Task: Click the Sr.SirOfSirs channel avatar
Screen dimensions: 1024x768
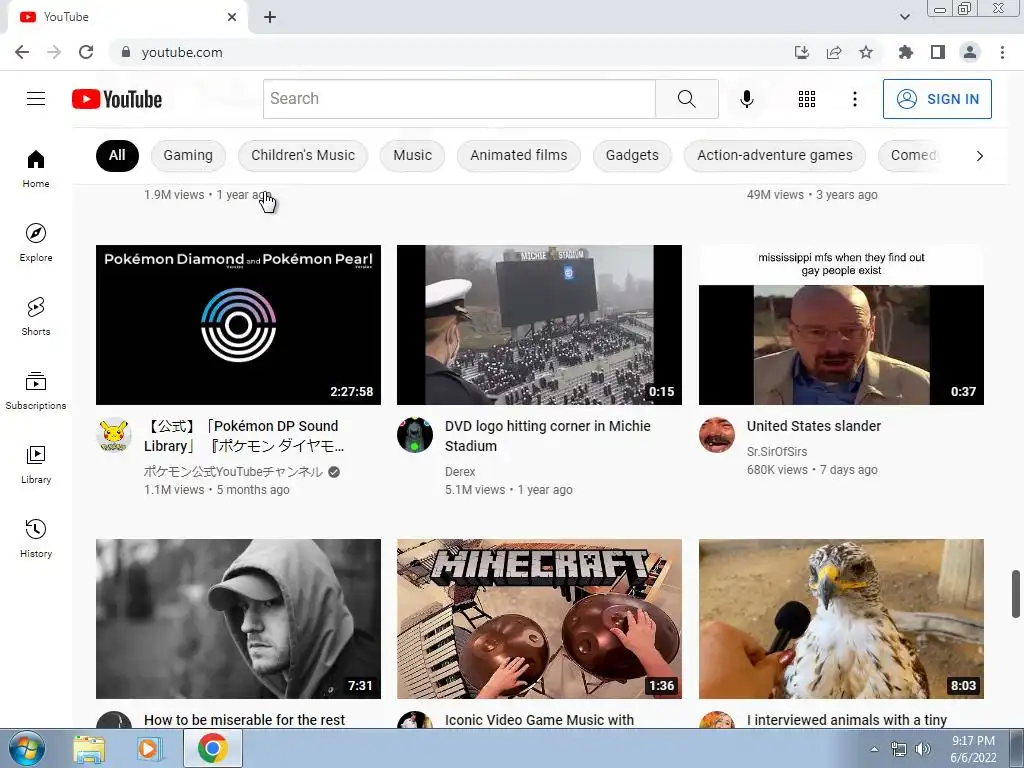Action: [716, 435]
